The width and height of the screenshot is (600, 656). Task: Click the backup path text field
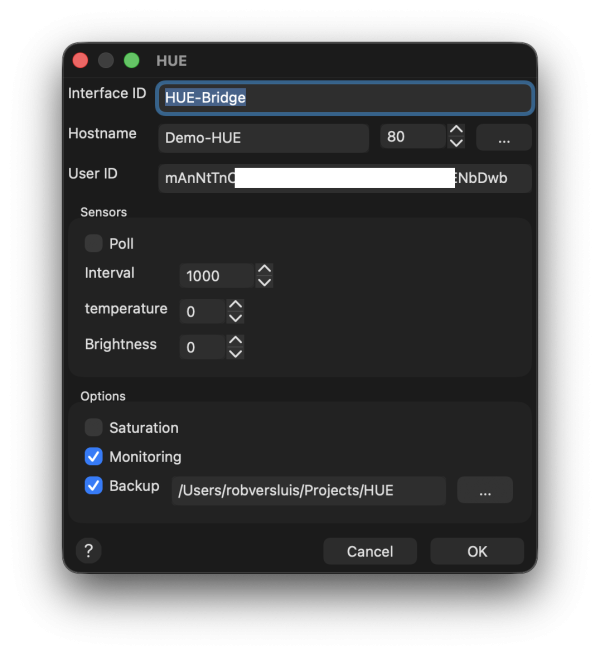pos(308,490)
